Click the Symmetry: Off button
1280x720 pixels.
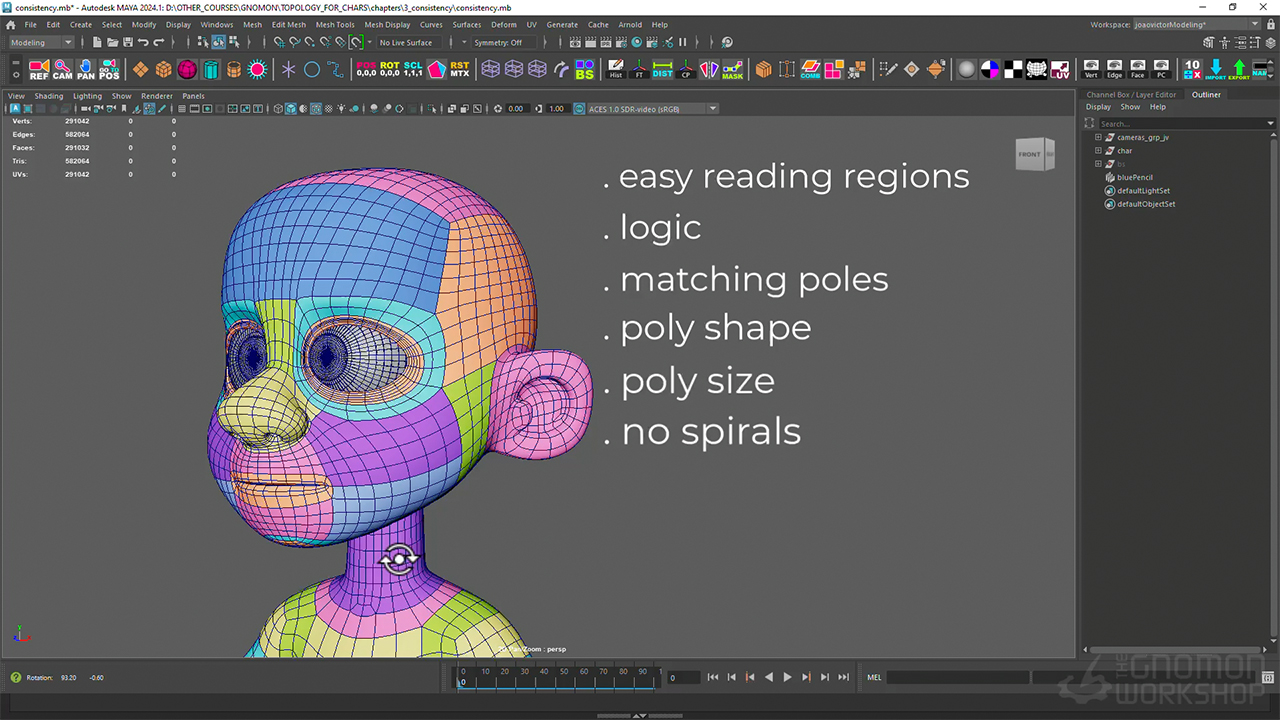click(x=498, y=43)
